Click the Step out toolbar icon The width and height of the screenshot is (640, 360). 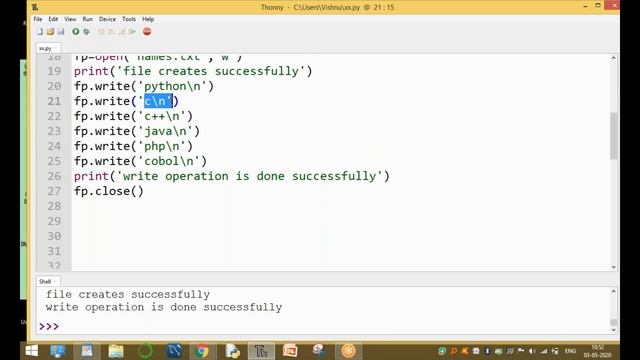pyautogui.click(x=122, y=32)
